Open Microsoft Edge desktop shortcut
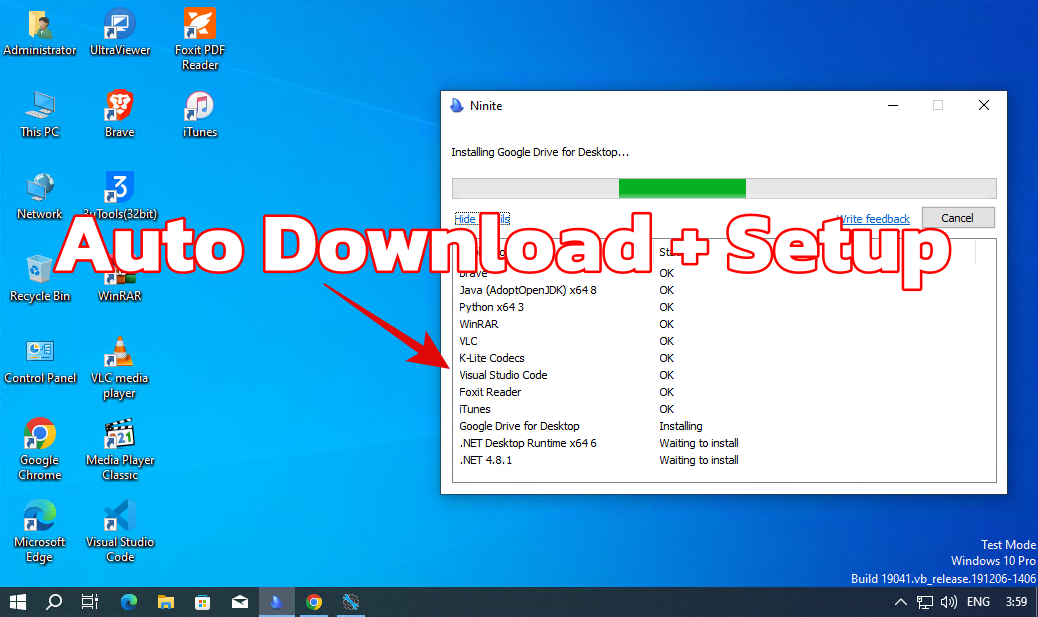This screenshot has height=617, width=1038. pyautogui.click(x=40, y=532)
